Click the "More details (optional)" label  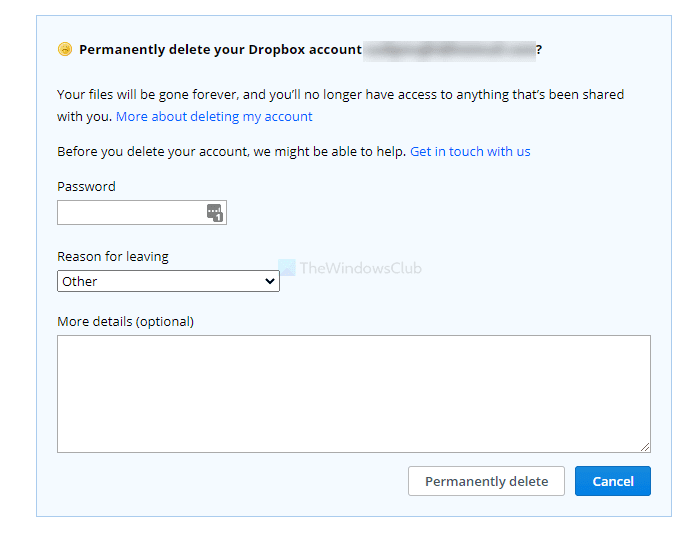(125, 322)
